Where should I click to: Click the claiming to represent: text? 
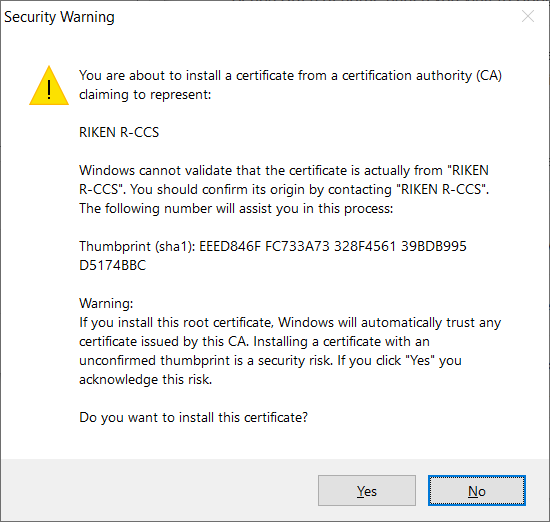(145, 95)
